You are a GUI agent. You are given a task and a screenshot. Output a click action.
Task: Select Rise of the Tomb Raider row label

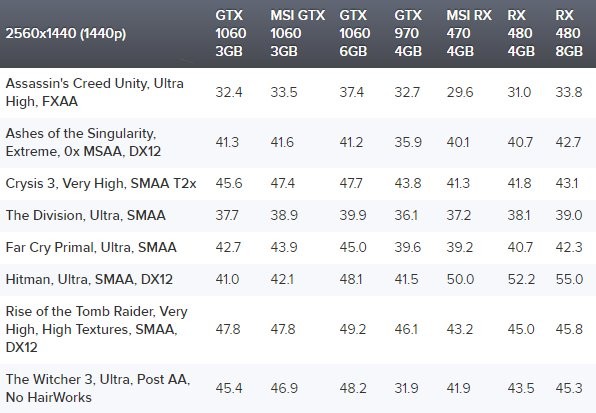coord(97,329)
